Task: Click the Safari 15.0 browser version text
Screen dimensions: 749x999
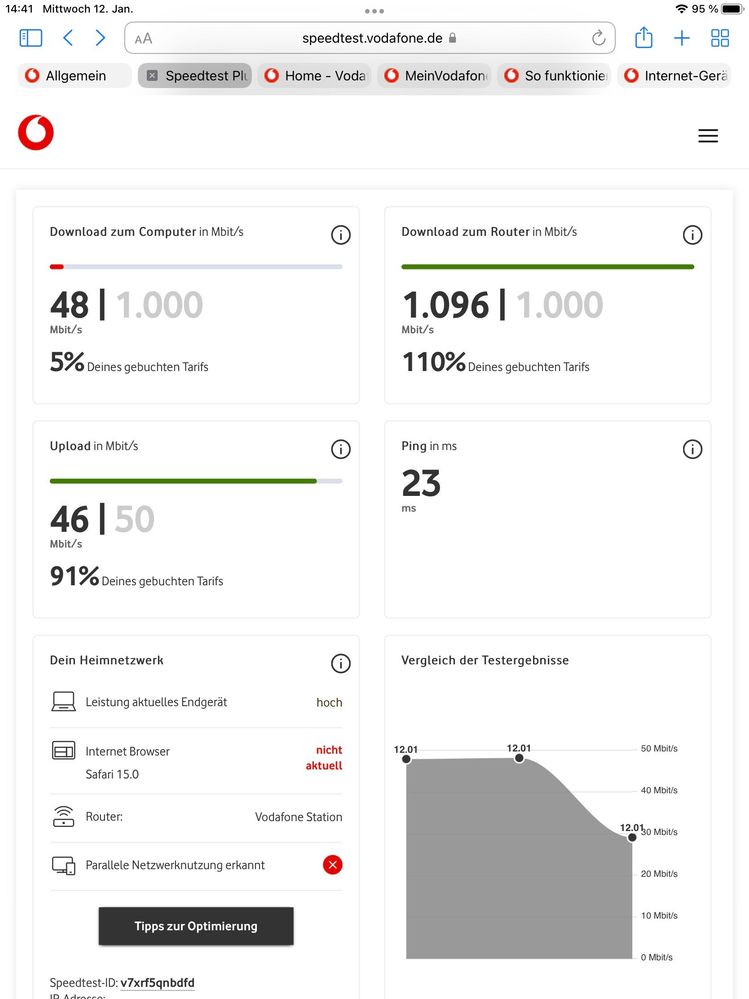Action: (x=112, y=774)
